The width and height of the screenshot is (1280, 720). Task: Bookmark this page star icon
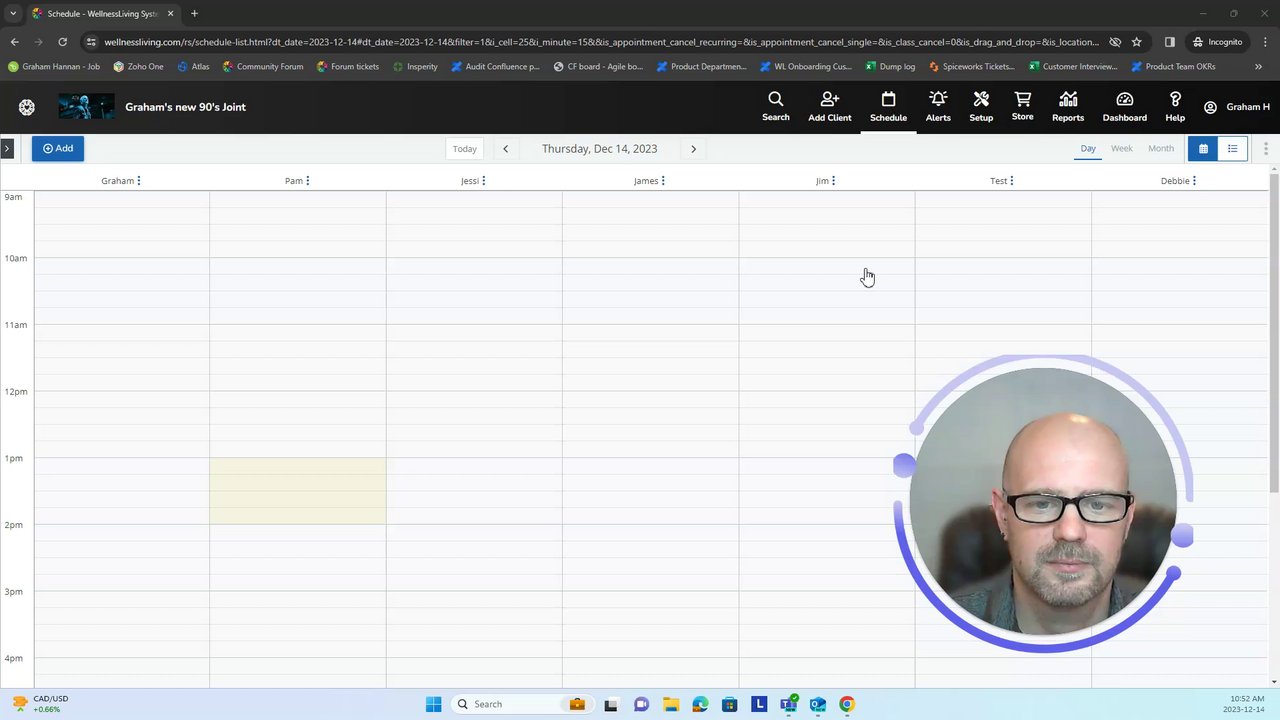(x=1137, y=42)
